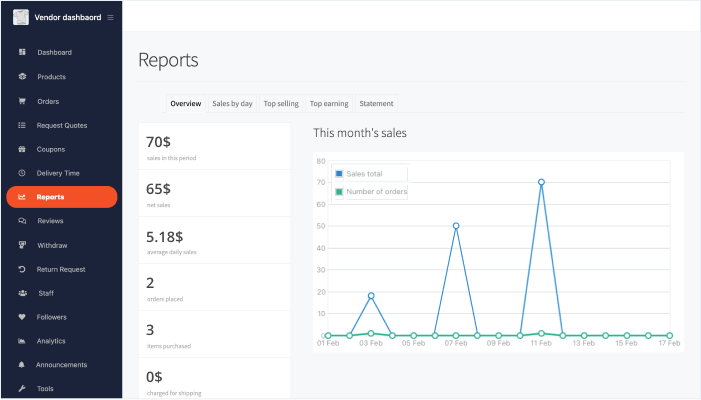Click the Reports chart icon
701x400 pixels.
pyautogui.click(x=21, y=197)
